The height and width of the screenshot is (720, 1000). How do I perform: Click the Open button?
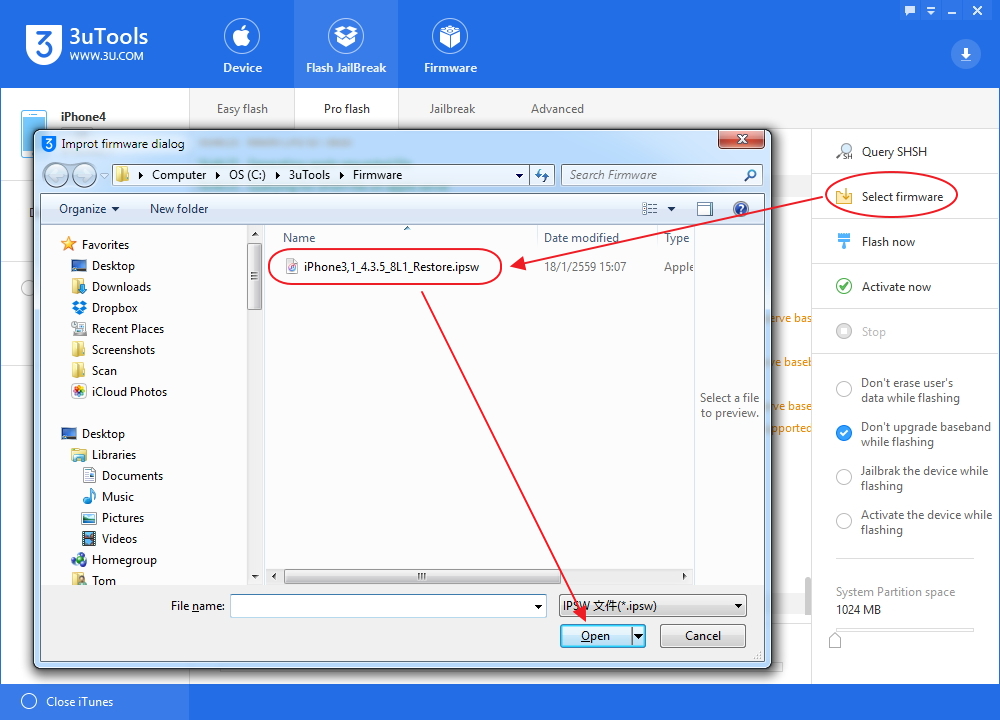tap(596, 636)
